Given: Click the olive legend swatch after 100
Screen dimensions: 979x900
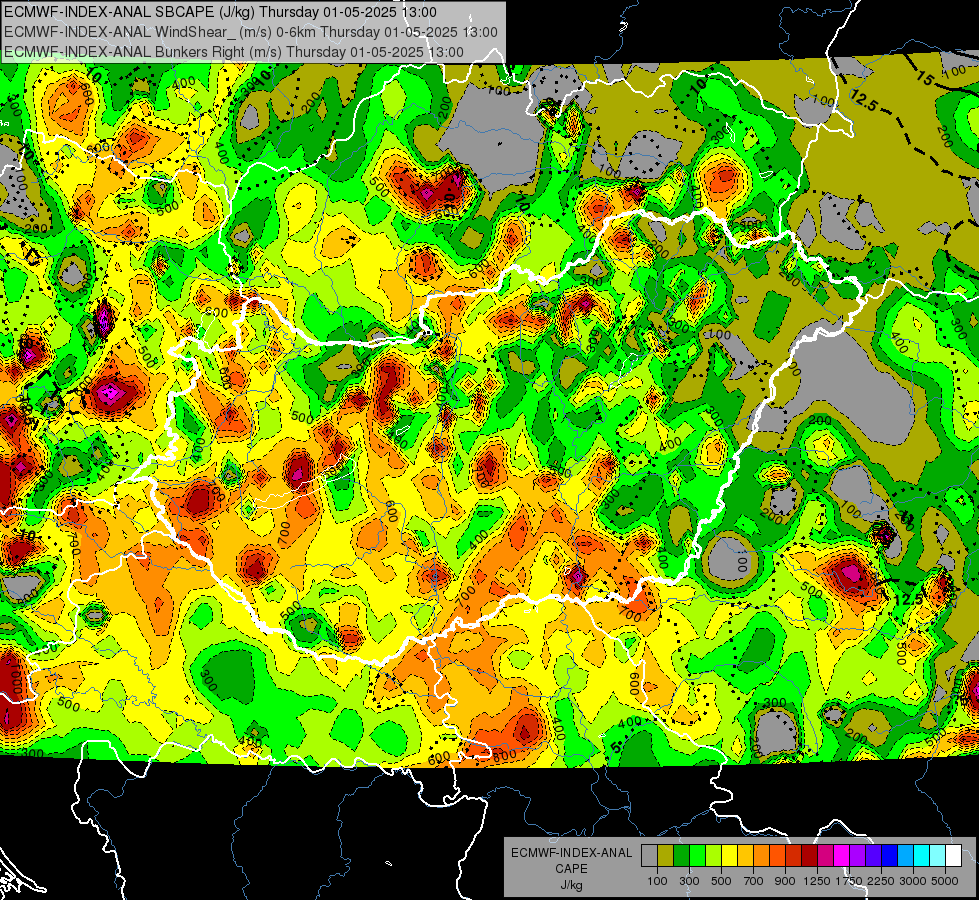Looking at the screenshot, I should click(x=666, y=855).
